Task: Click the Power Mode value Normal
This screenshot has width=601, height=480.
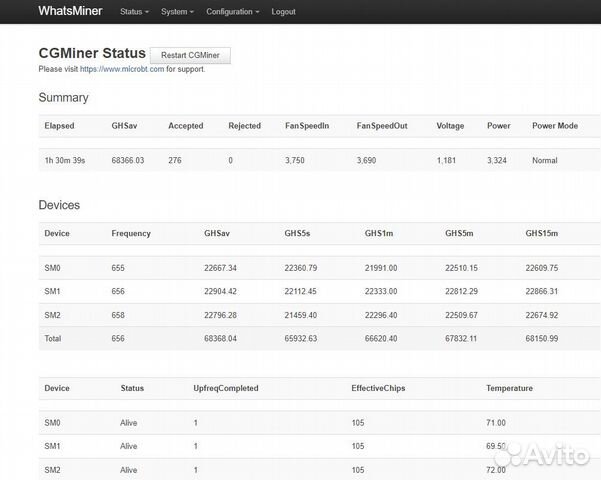Action: [x=544, y=160]
